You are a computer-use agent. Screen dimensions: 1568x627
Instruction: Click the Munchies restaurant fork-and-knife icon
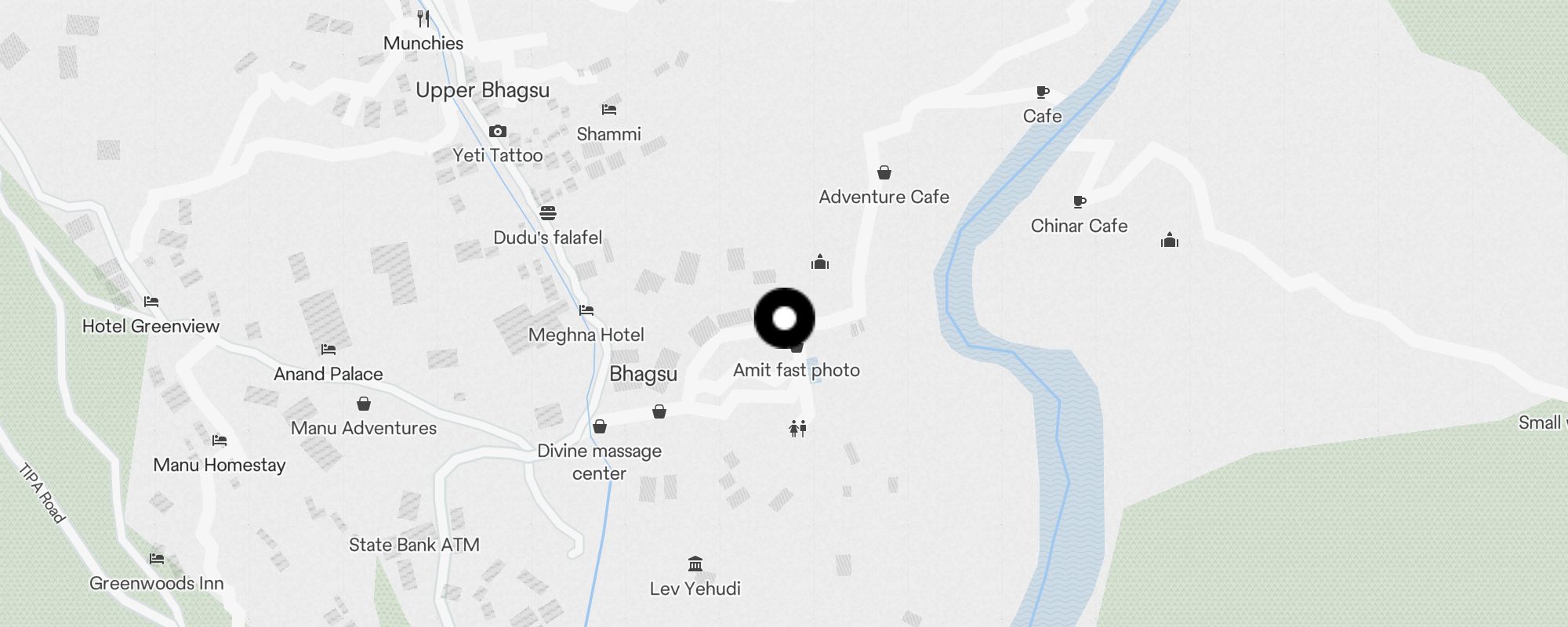(x=423, y=19)
